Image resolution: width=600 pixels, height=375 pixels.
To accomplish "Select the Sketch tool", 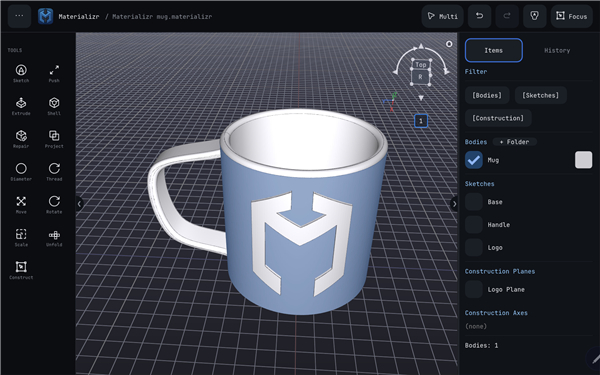I will click(x=21, y=73).
